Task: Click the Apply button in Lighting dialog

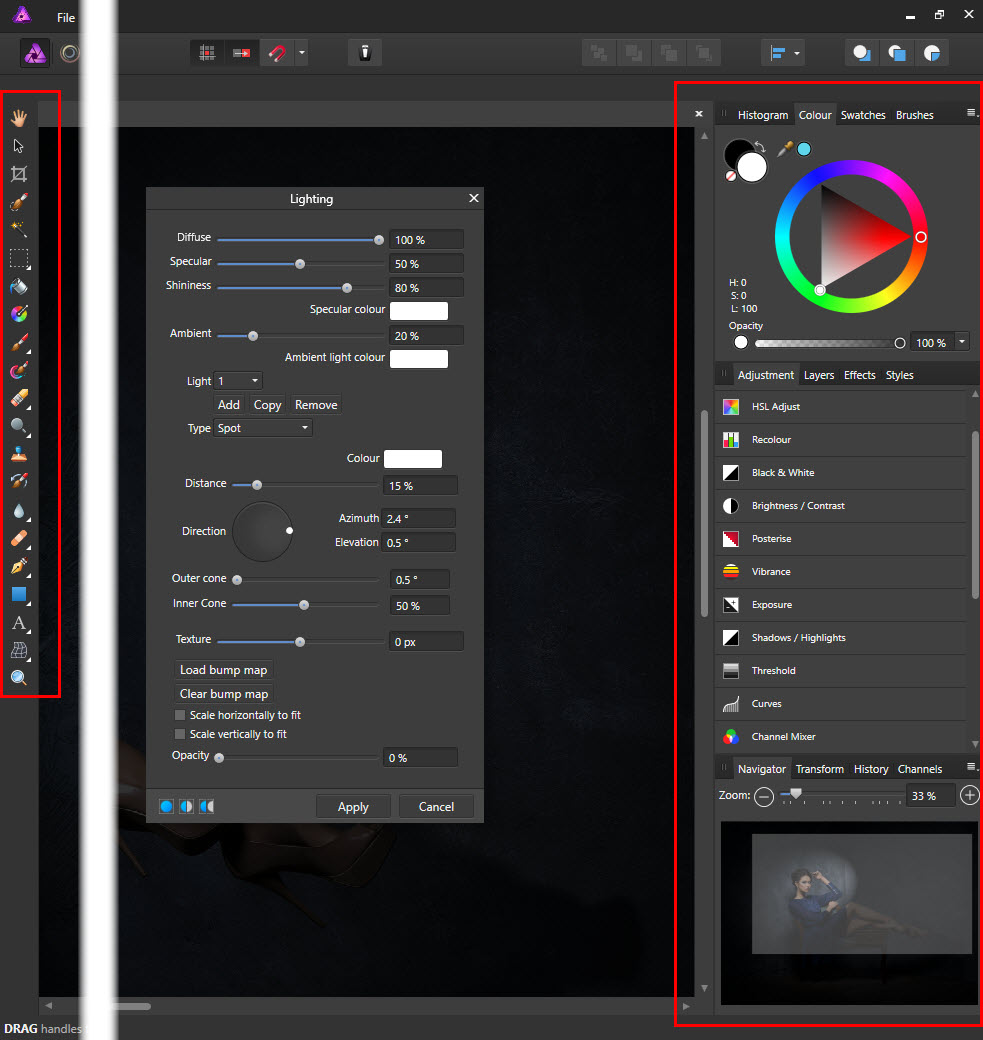Action: click(x=353, y=807)
